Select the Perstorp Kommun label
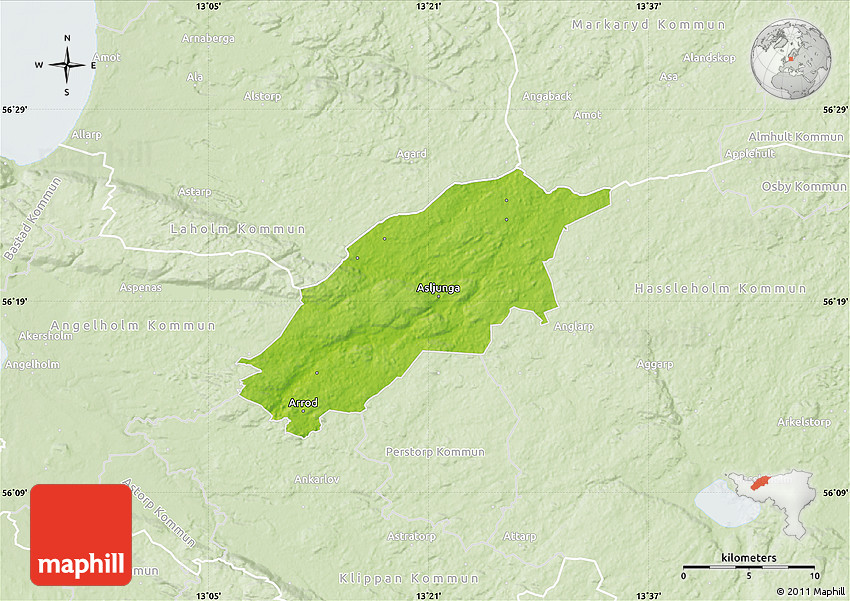The image size is (850, 601). coord(435,452)
